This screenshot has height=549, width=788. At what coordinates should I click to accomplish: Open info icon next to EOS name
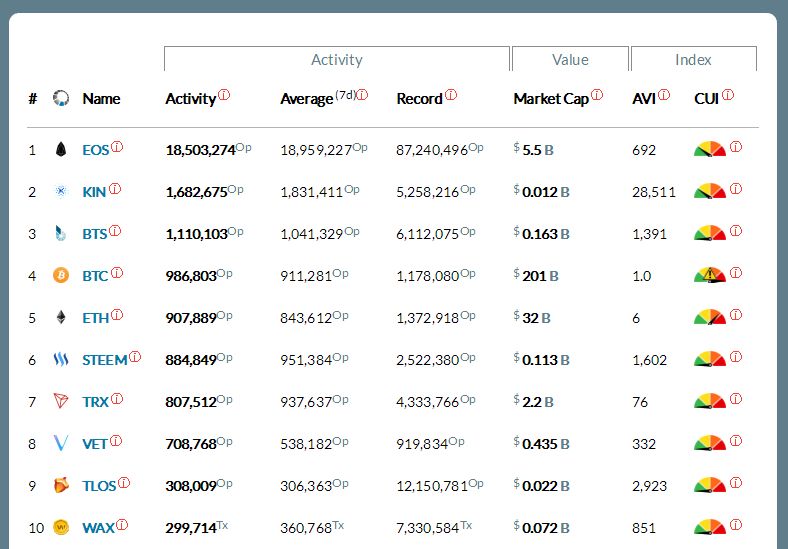click(117, 146)
